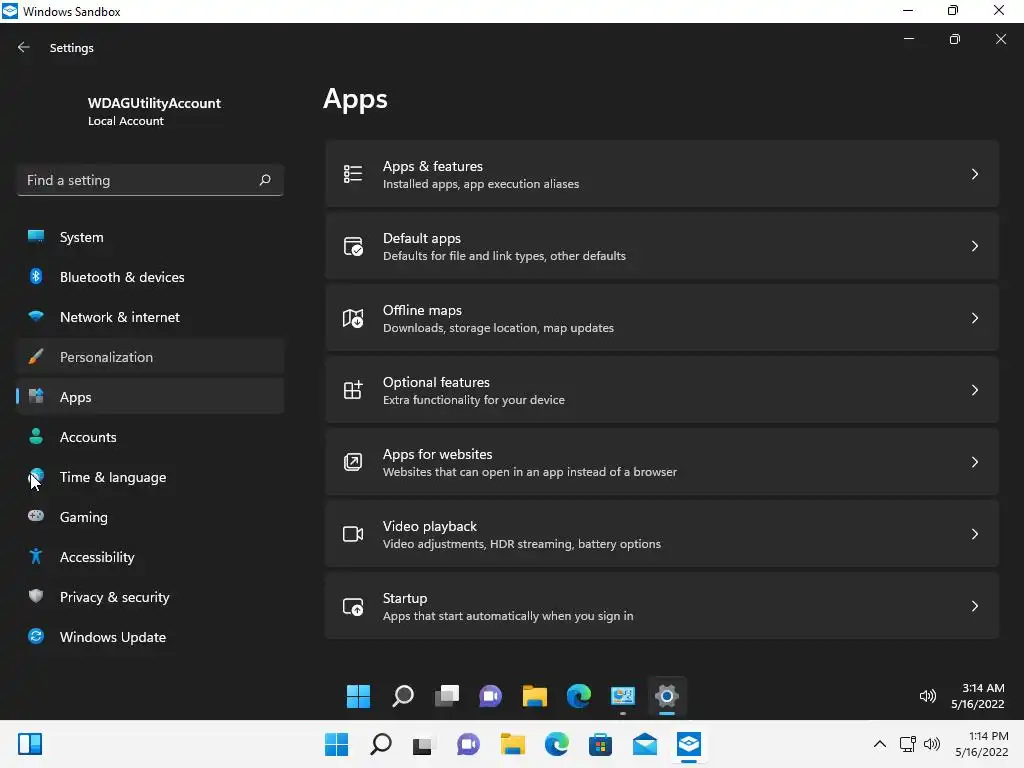Show hidden icons in host tray
Viewport: 1024px width, 768px height.
click(x=880, y=744)
